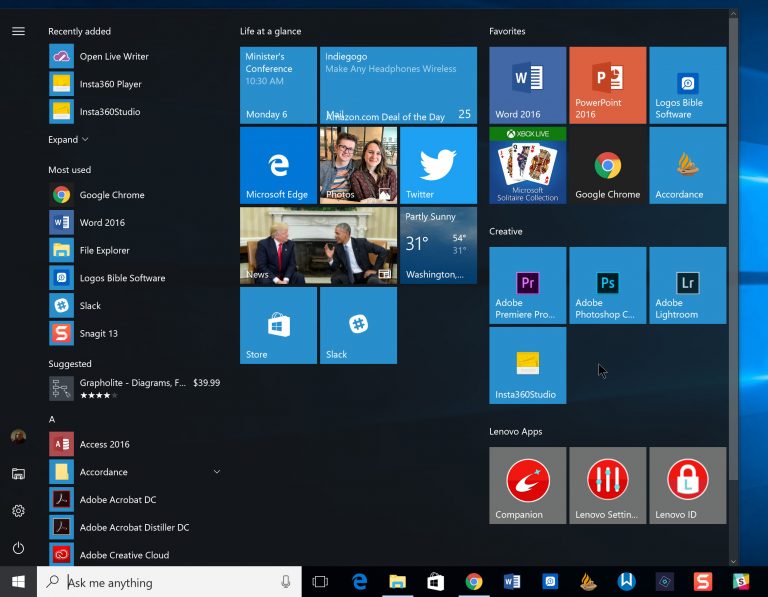Open the Adobe Lightroom tile
768x597 pixels.
coord(688,285)
